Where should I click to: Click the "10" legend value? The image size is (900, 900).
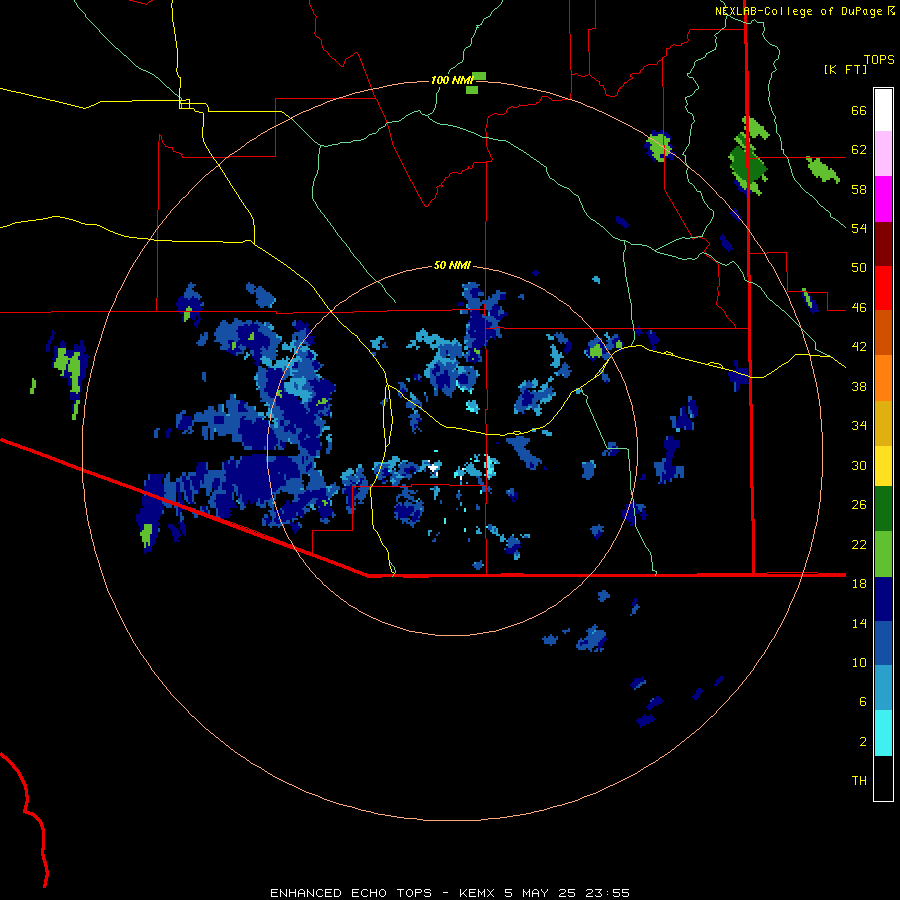(x=859, y=663)
